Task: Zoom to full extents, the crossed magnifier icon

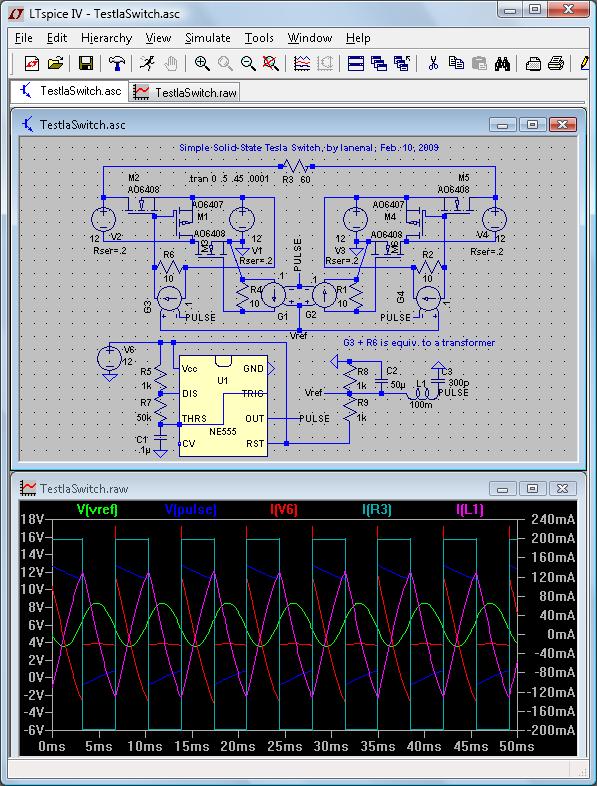Action: click(x=271, y=63)
